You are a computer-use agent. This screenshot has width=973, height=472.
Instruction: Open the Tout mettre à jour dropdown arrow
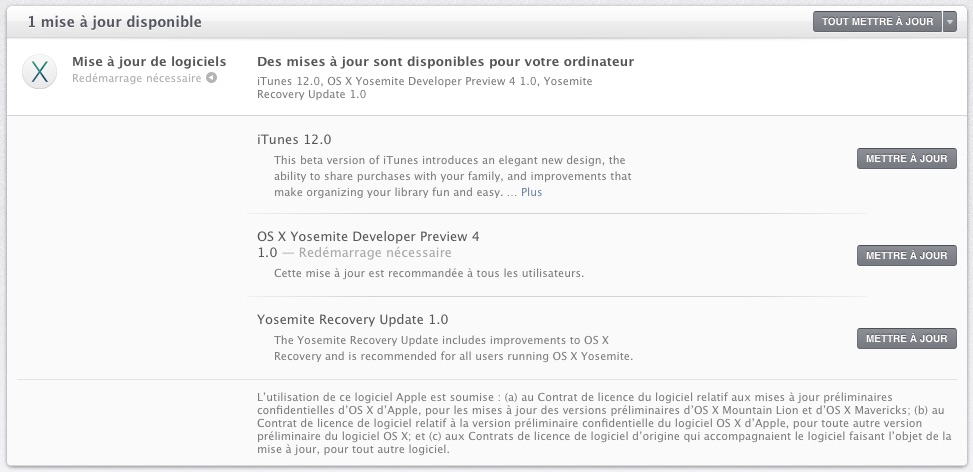tap(949, 22)
